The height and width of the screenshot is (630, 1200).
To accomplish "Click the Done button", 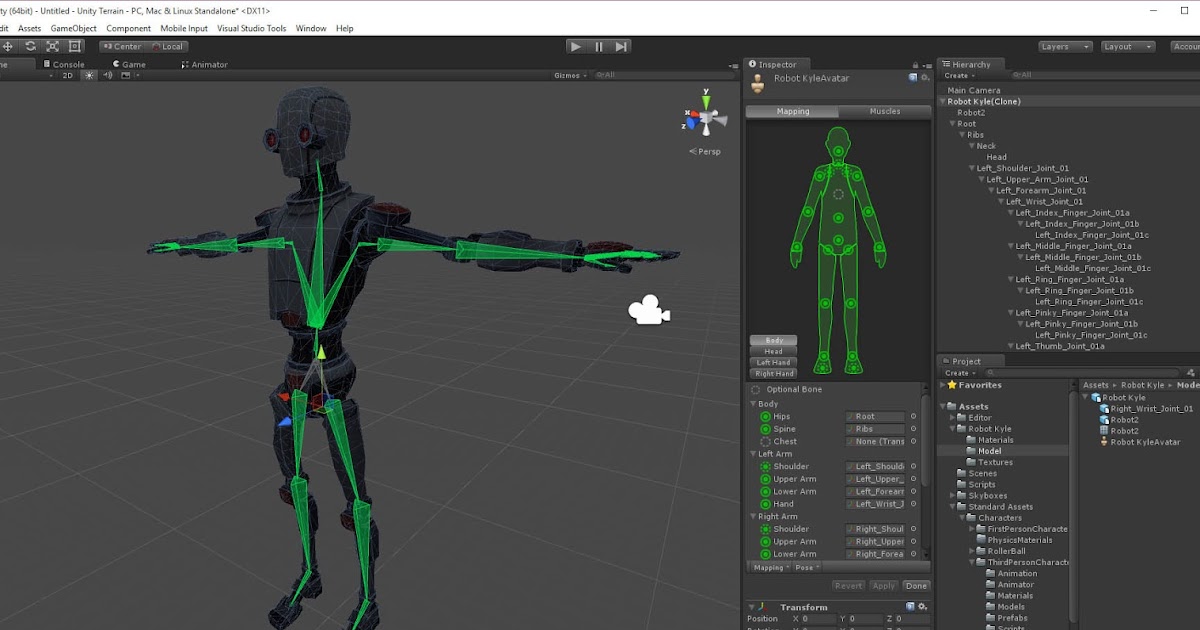I will [x=916, y=585].
